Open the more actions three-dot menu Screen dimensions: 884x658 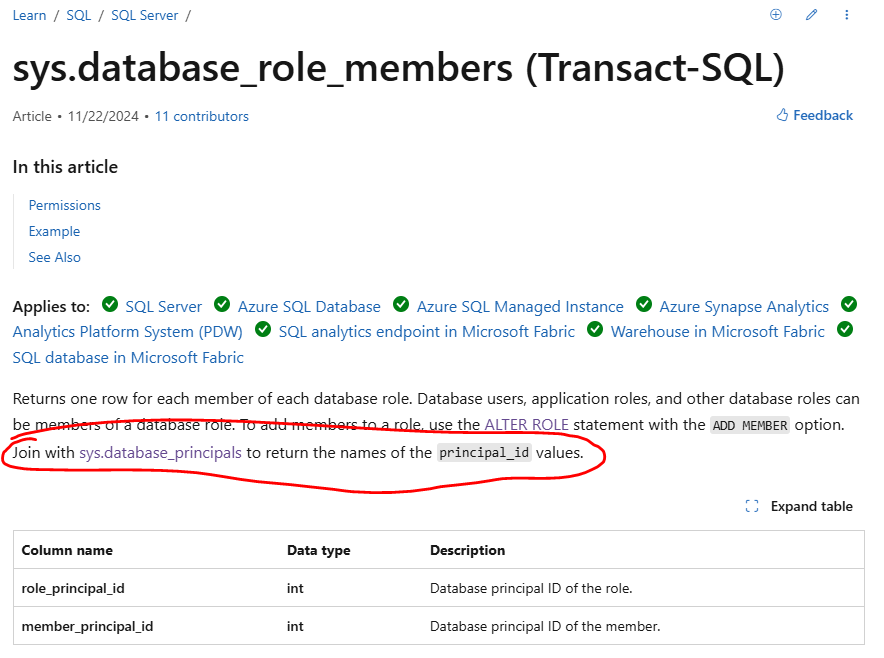[x=846, y=15]
